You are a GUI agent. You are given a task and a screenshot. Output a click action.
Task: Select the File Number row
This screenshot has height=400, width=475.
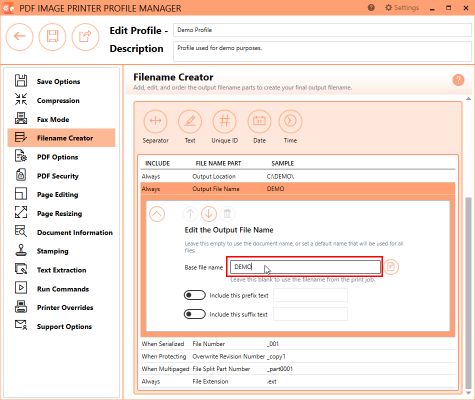click(x=298, y=344)
